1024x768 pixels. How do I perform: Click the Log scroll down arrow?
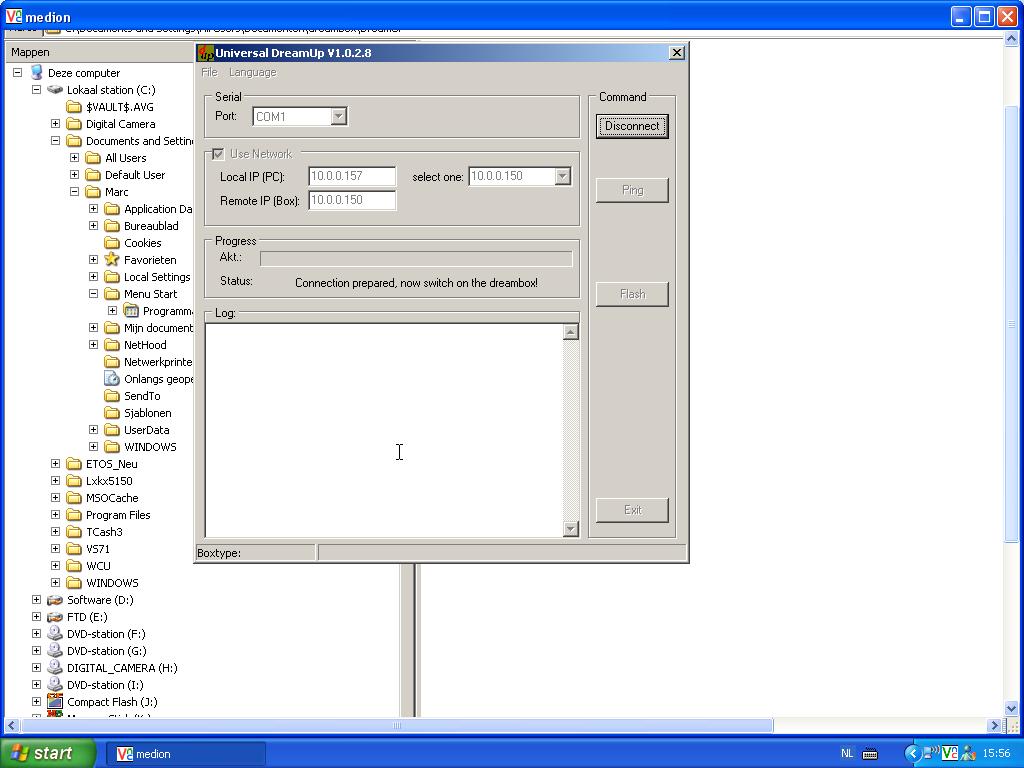click(570, 529)
